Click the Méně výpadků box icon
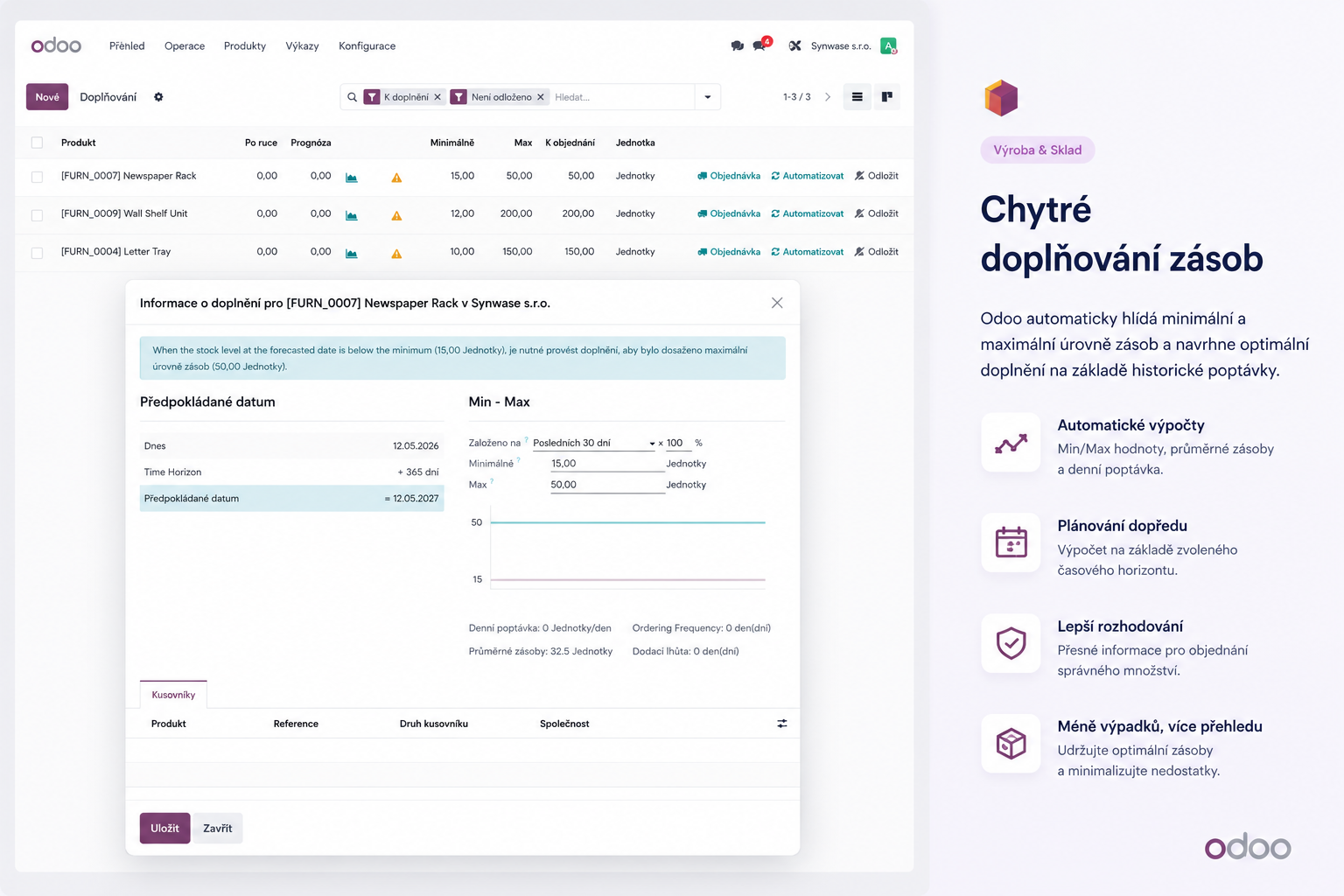This screenshot has width=1344, height=896. [x=1011, y=744]
